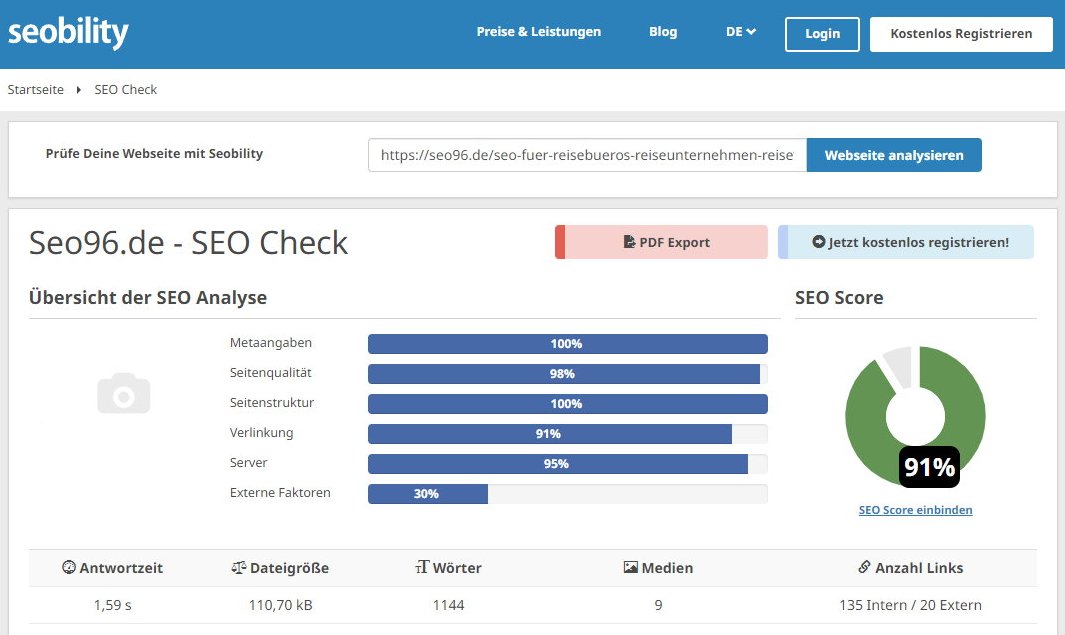Click the Dateigröße scale icon
This screenshot has height=635, width=1065.
click(x=238, y=567)
